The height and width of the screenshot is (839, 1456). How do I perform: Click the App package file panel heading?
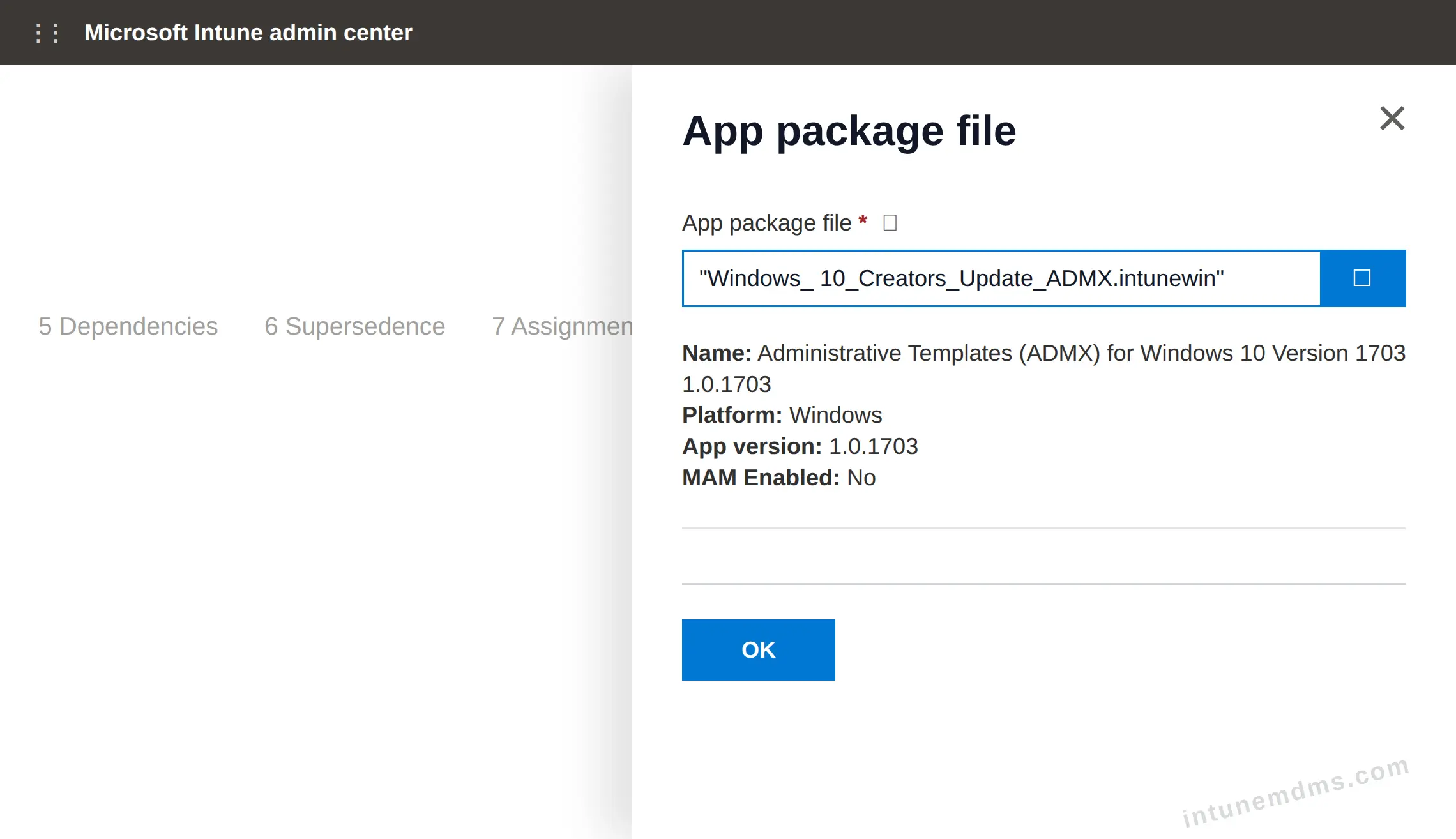coord(849,131)
